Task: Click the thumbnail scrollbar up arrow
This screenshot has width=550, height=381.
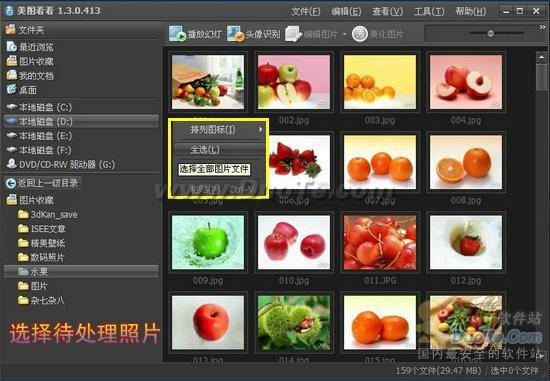Action: click(x=541, y=57)
